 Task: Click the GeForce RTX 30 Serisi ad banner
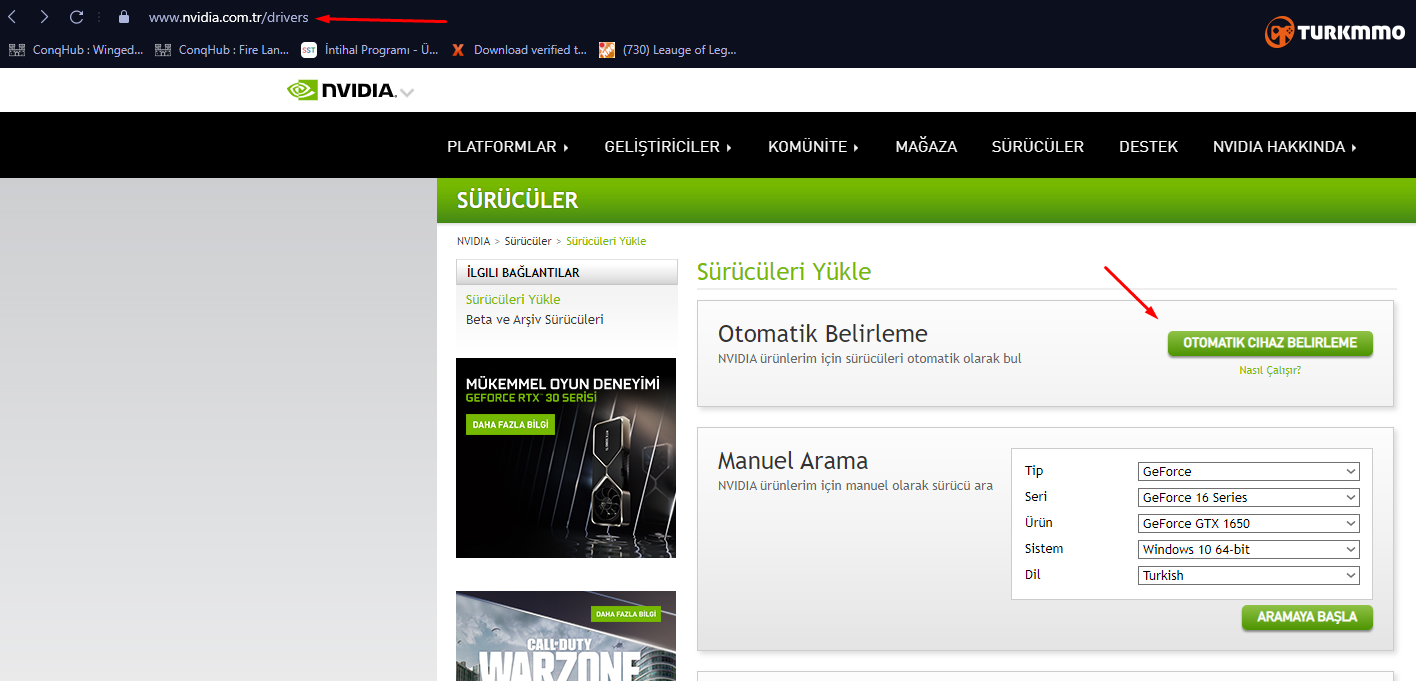pos(566,458)
